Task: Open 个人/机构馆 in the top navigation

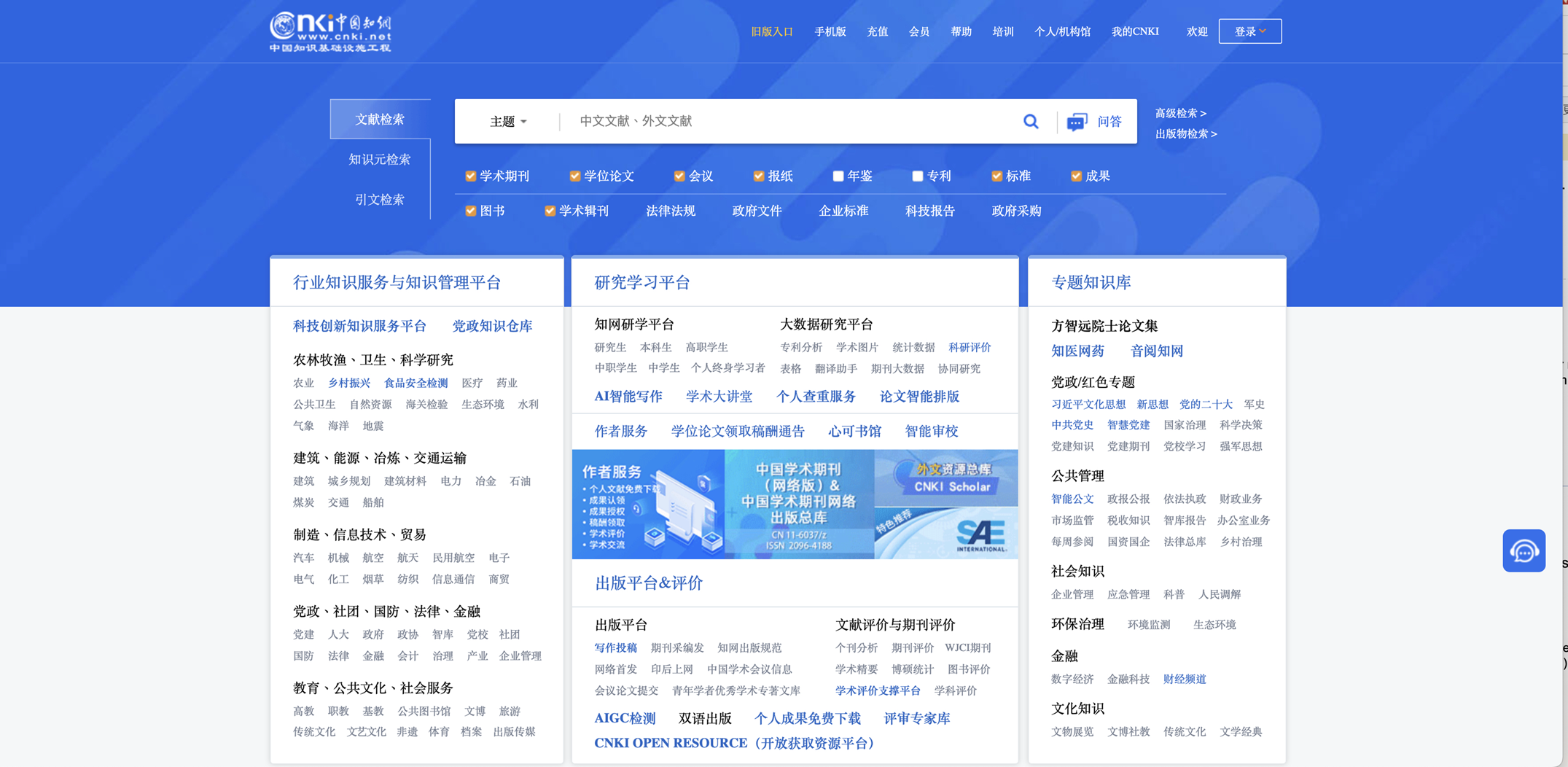Action: click(1063, 32)
